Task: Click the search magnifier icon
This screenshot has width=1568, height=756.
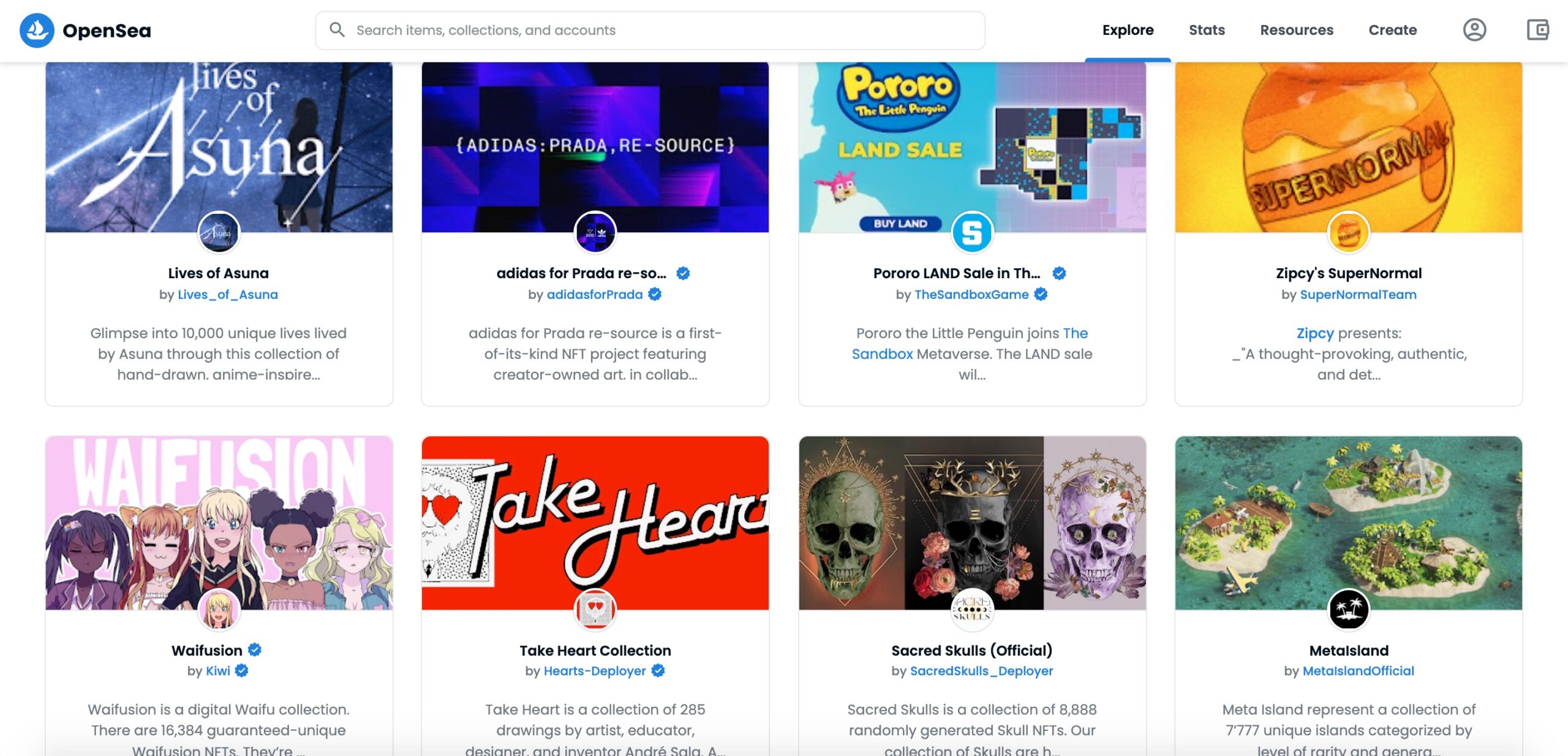Action: pyautogui.click(x=337, y=29)
